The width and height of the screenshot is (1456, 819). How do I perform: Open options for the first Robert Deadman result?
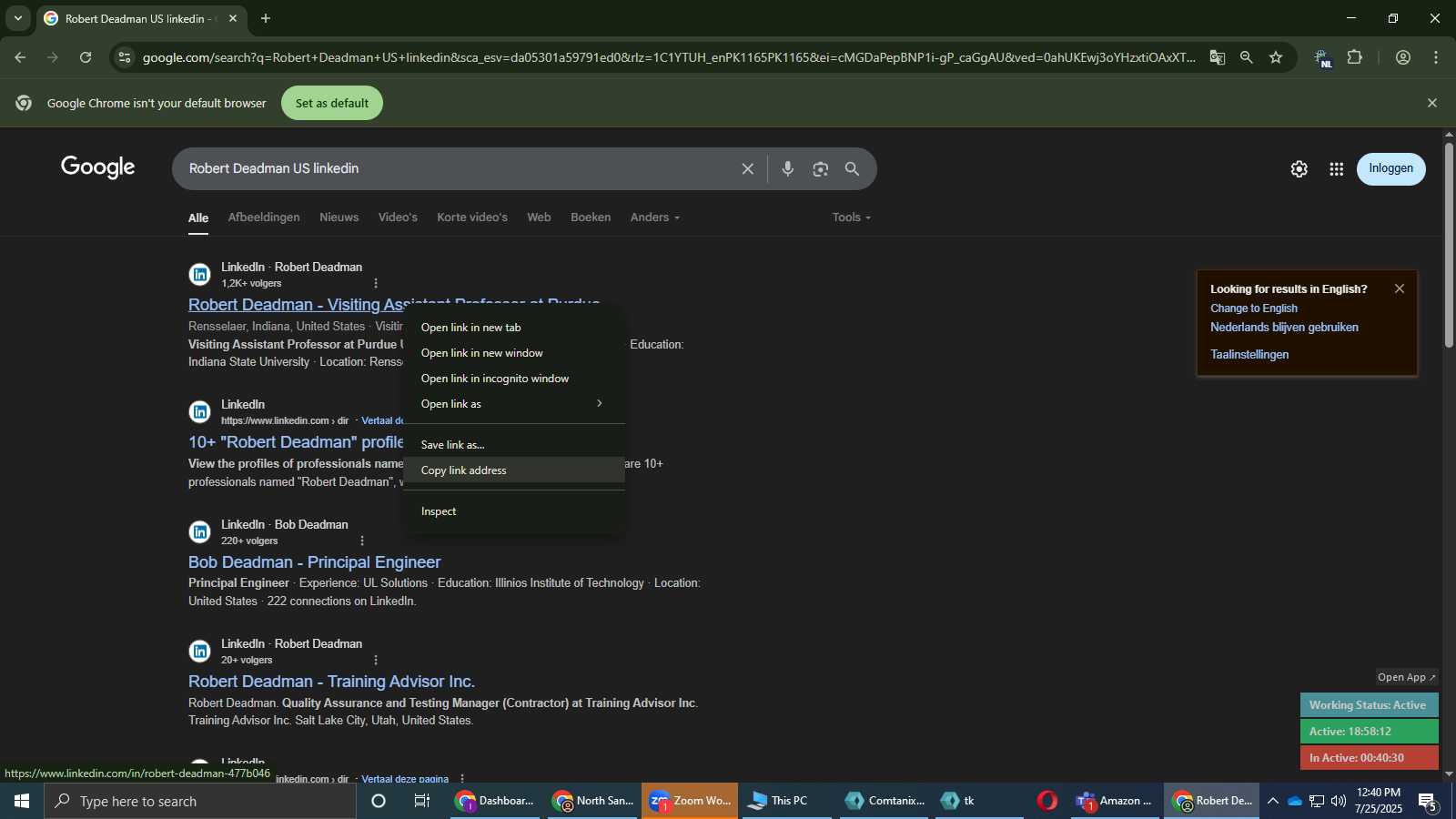pyautogui.click(x=376, y=283)
